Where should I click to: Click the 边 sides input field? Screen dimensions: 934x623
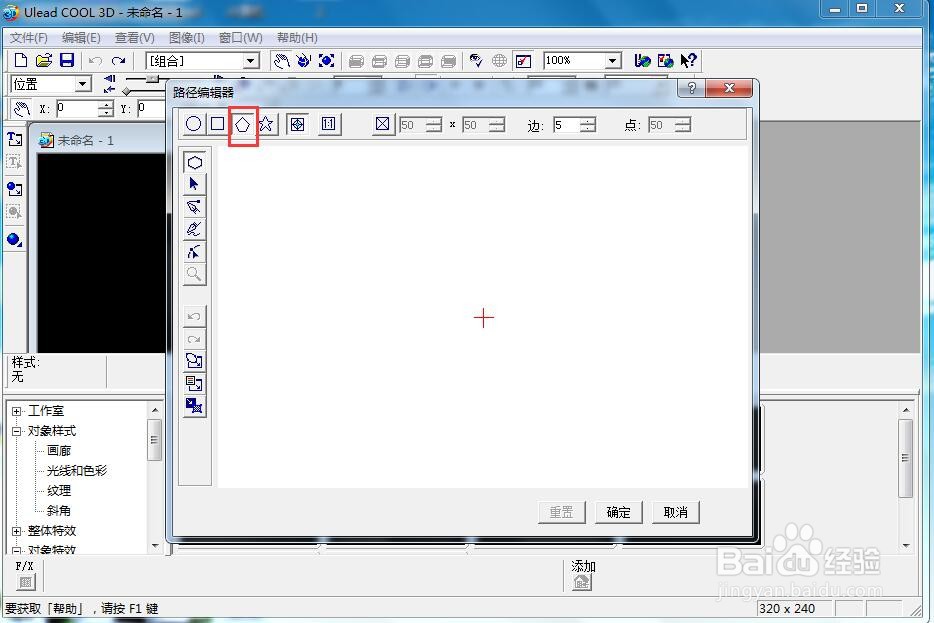tap(566, 125)
